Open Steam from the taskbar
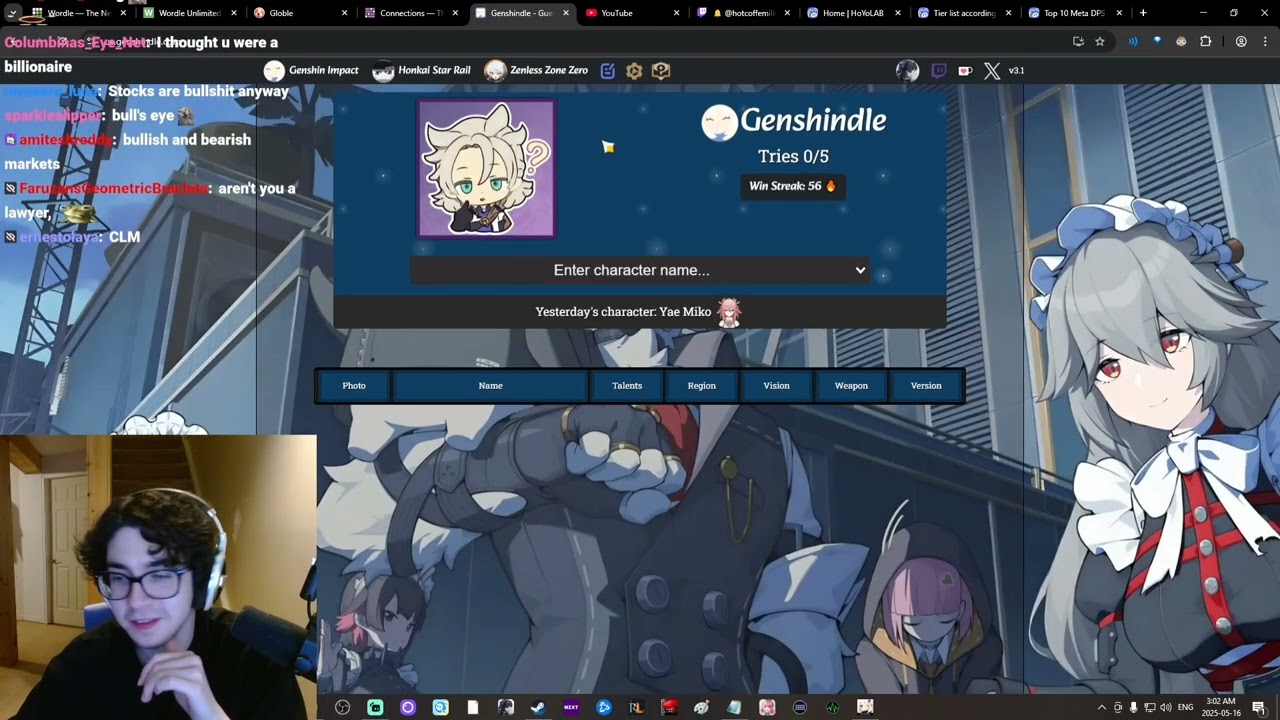Screen dimensions: 1280x720 (x=538, y=707)
